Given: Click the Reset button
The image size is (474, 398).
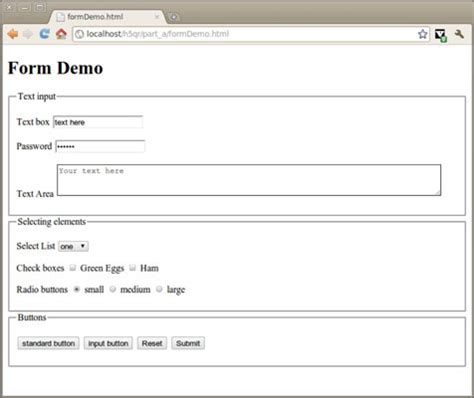Looking at the screenshot, I should [152, 343].
